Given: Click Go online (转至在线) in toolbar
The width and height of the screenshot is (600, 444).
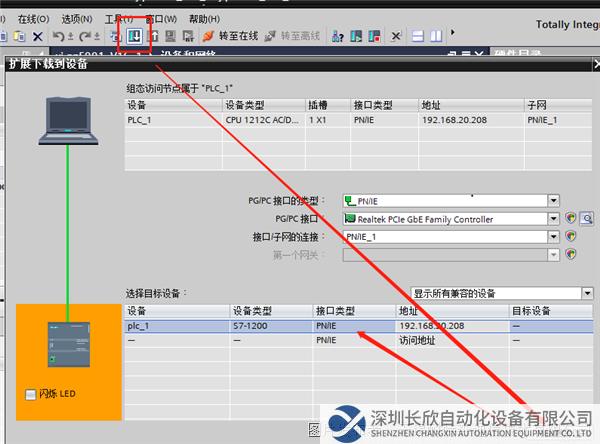Looking at the screenshot, I should tap(230, 36).
